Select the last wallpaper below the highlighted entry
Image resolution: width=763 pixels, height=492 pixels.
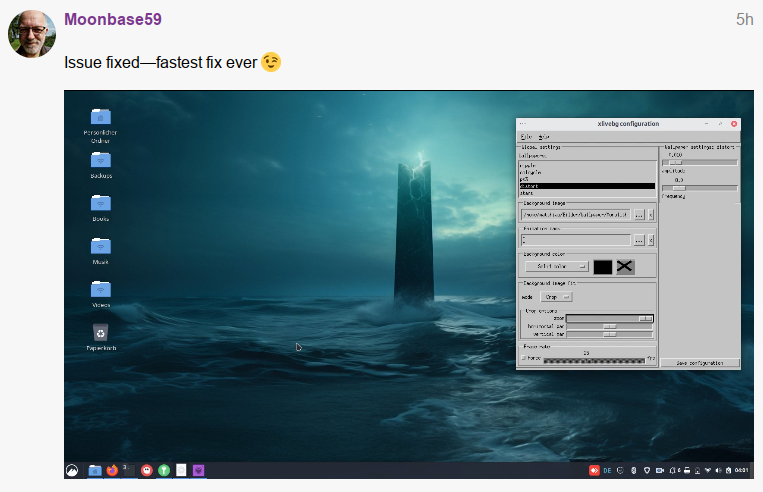(587, 193)
